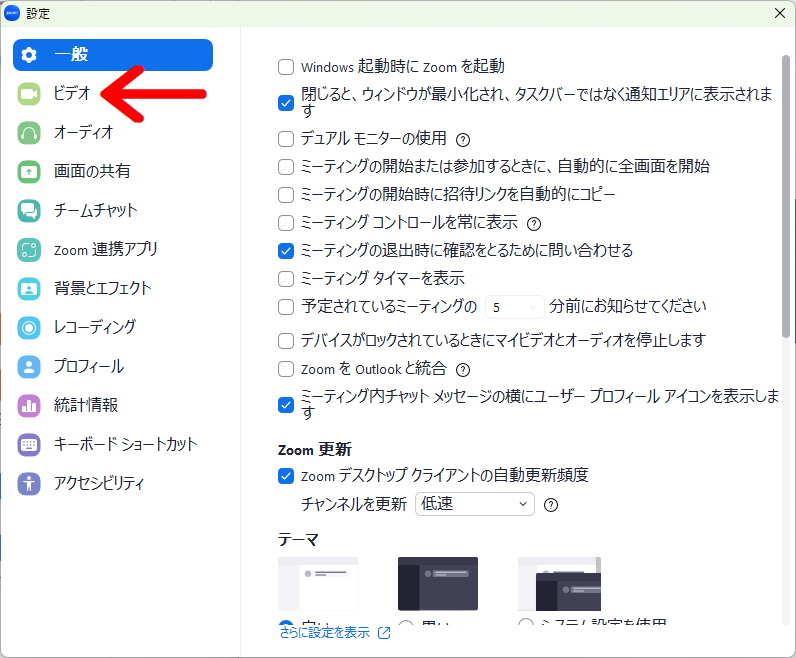Click the chat bubble icon for チームチャット
Screen dimensions: 796x658
[29, 211]
